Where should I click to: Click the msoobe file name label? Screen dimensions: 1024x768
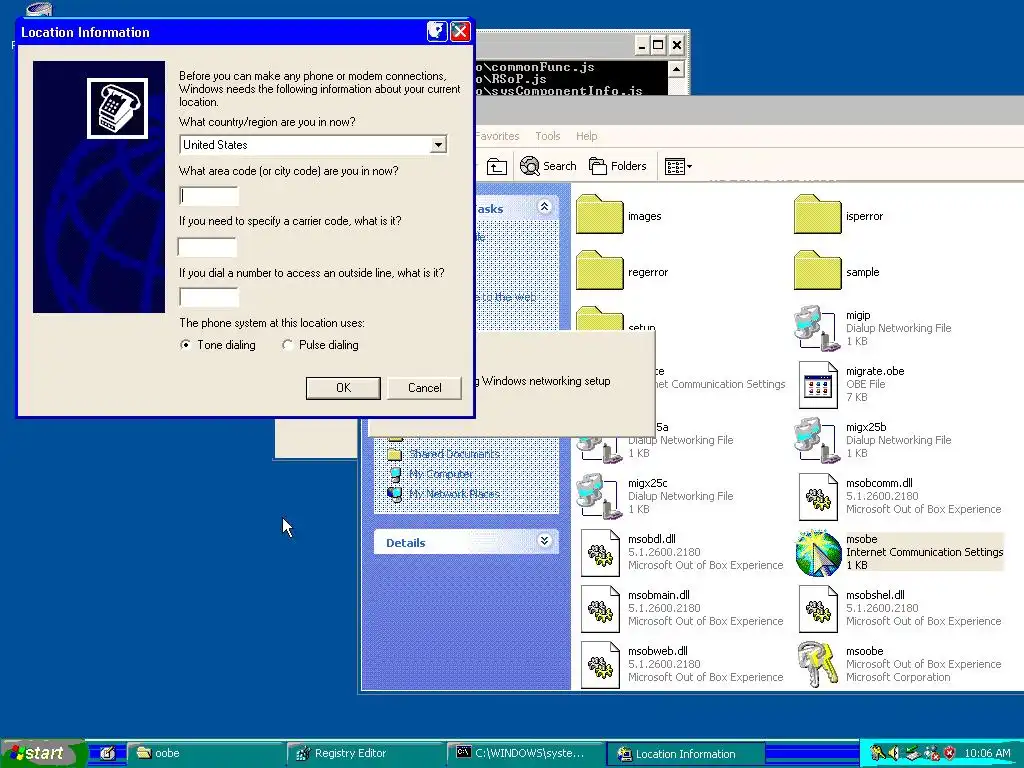pos(865,651)
